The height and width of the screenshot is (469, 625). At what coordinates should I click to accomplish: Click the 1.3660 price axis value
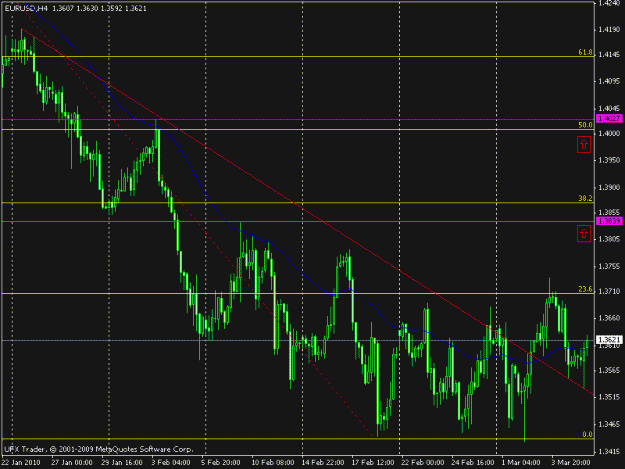(x=609, y=318)
